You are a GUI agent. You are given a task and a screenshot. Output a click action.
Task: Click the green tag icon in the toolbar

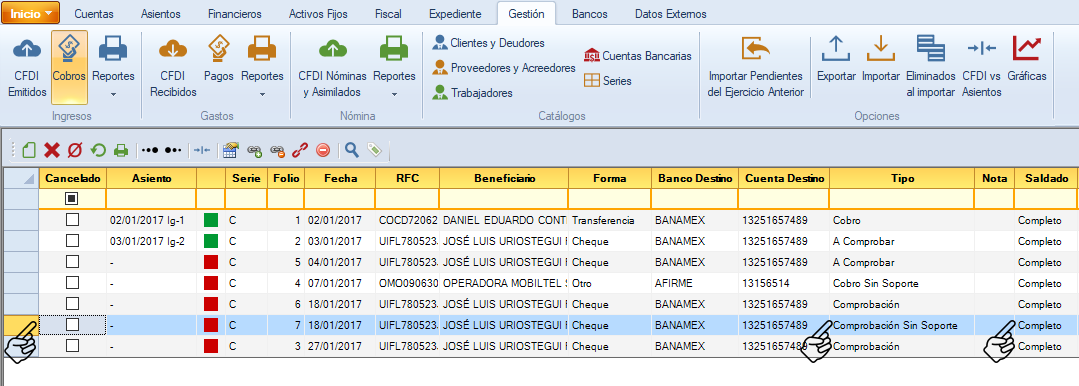pyautogui.click(x=374, y=150)
